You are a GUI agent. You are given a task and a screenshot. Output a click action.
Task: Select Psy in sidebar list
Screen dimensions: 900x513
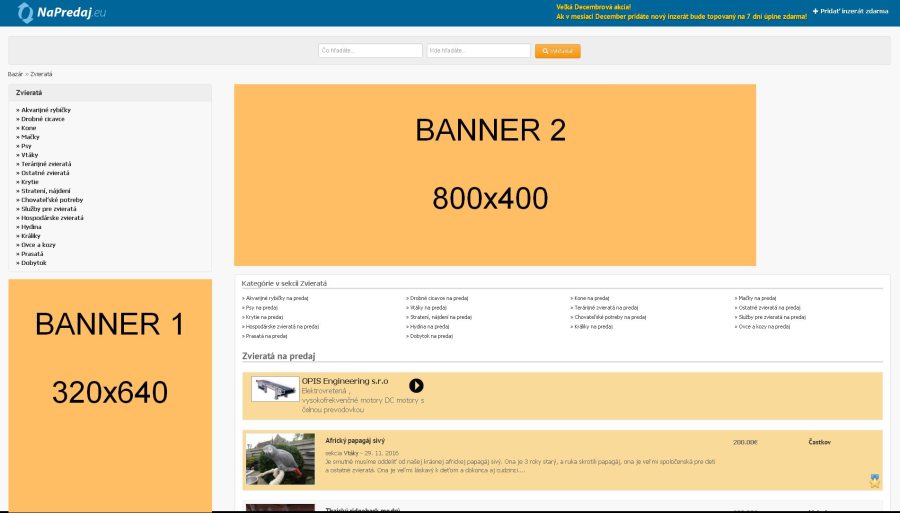pyautogui.click(x=26, y=146)
